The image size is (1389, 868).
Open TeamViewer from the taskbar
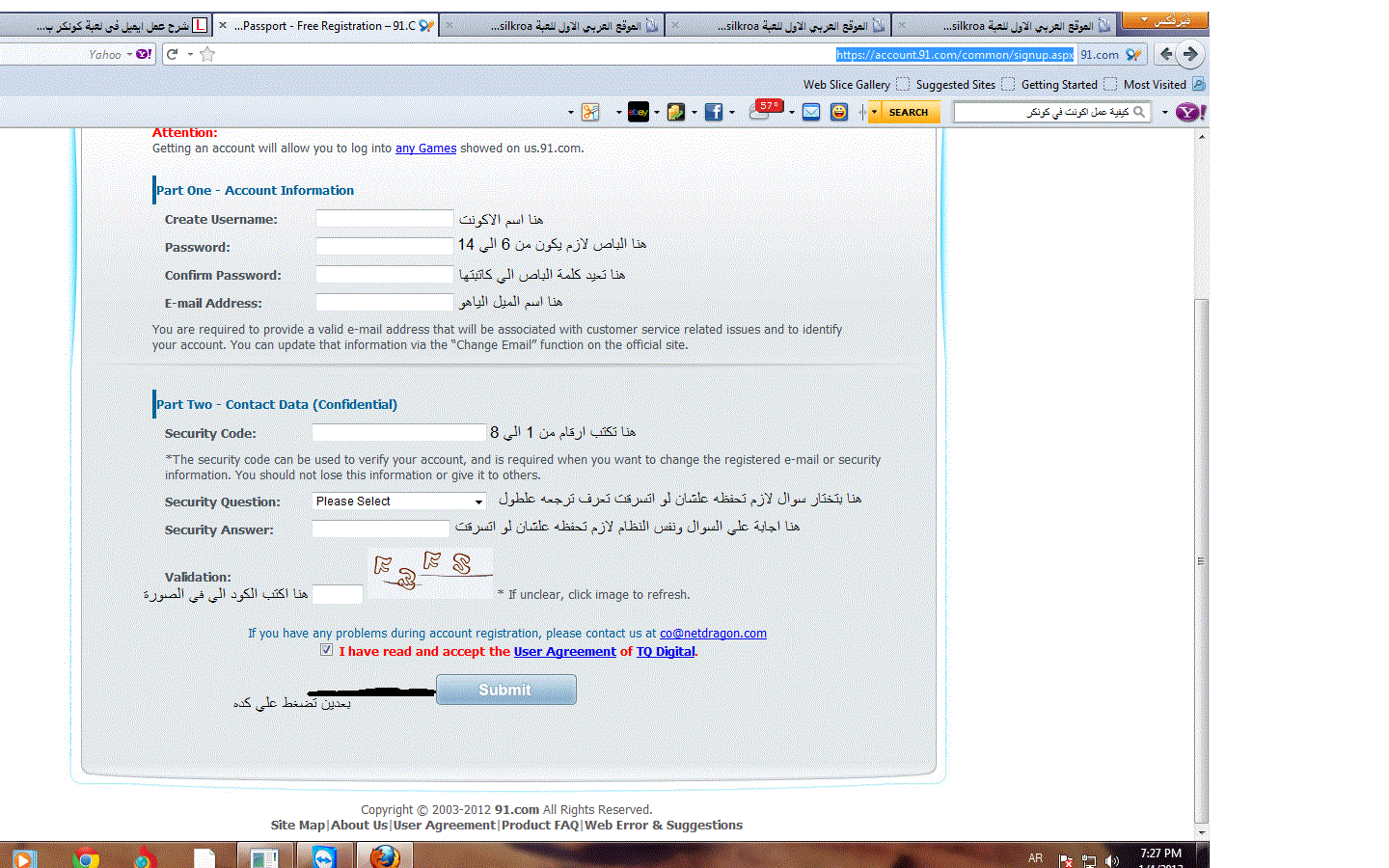324,856
